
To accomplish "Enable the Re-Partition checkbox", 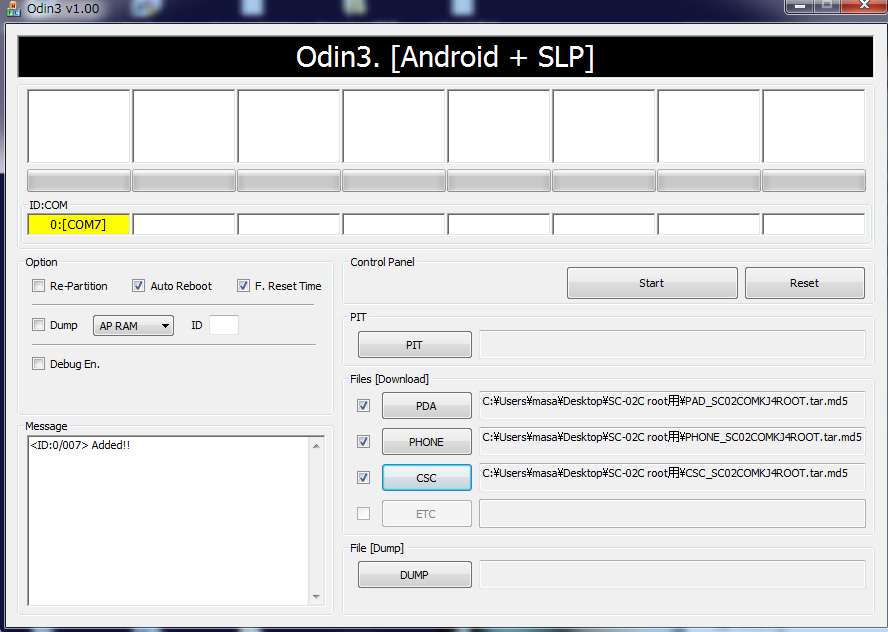I will click(39, 286).
